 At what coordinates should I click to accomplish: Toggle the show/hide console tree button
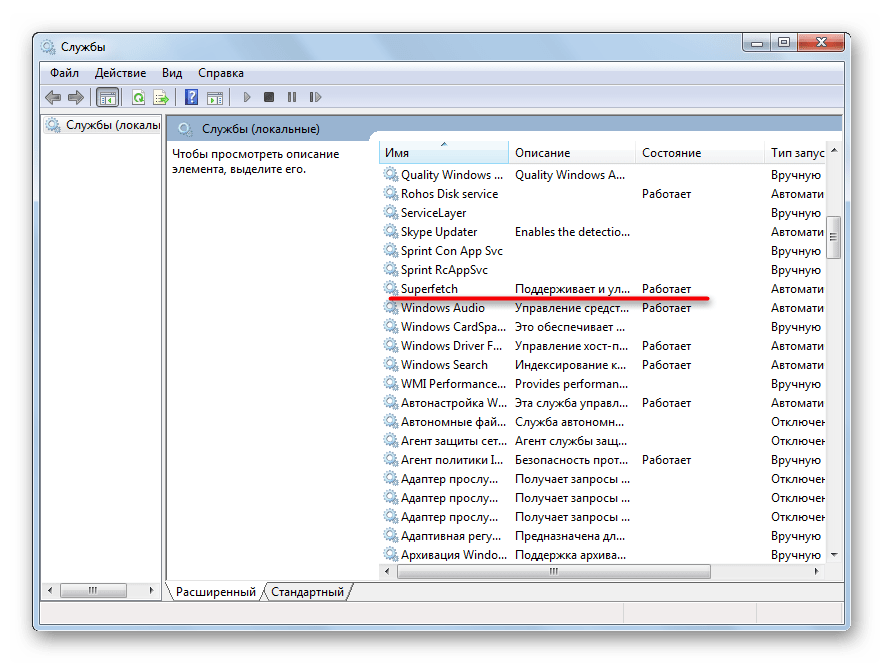[x=107, y=97]
